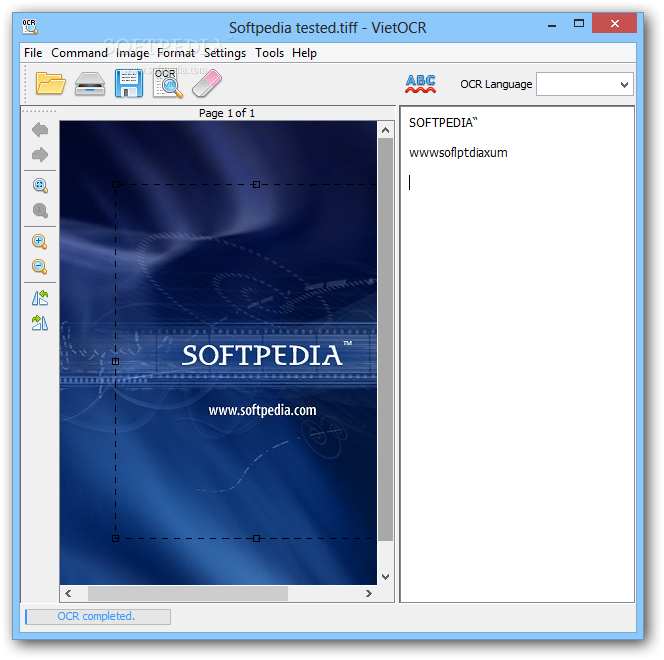Open the Help menu

304,53
